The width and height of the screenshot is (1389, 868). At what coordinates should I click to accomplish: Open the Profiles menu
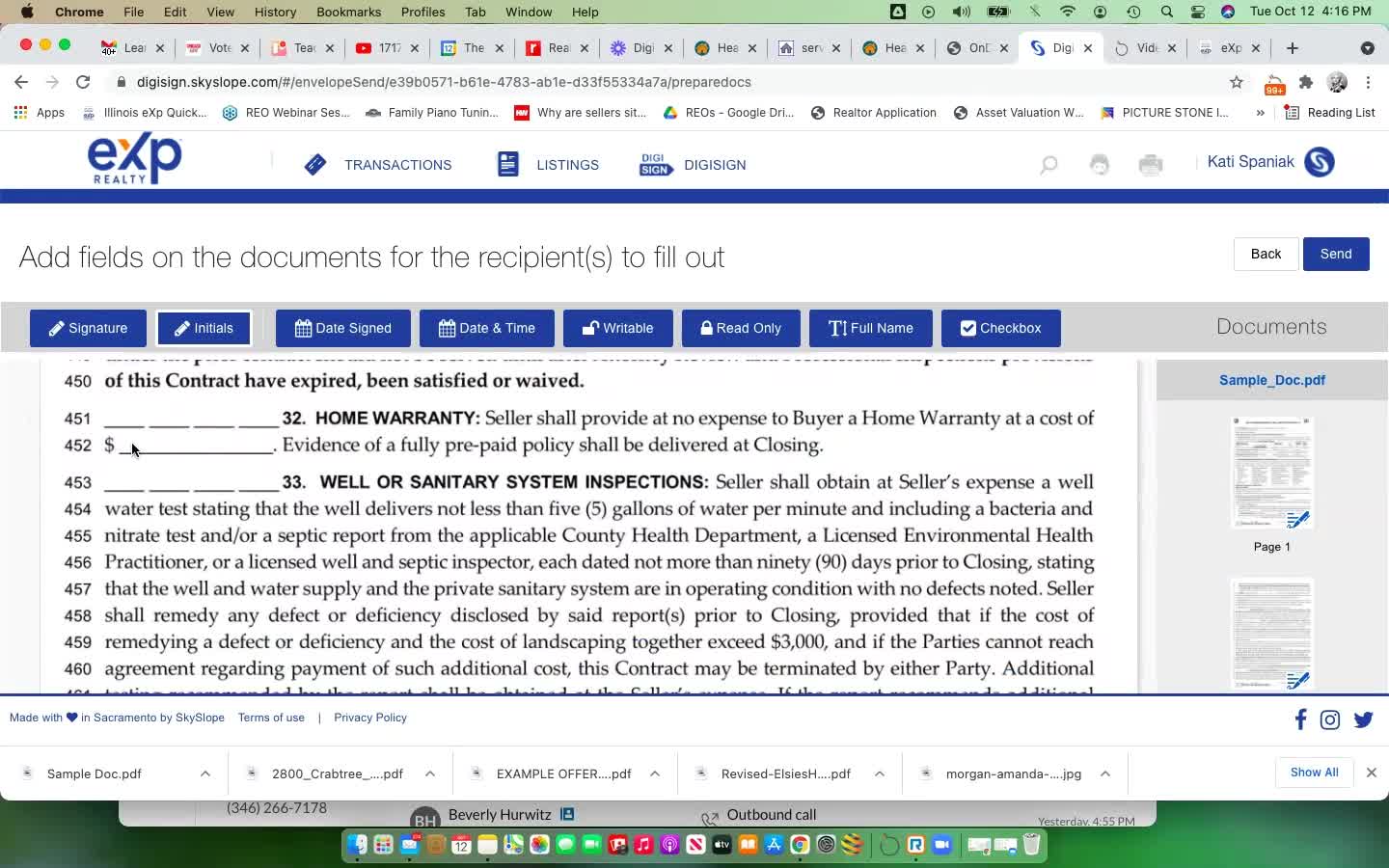click(x=422, y=12)
